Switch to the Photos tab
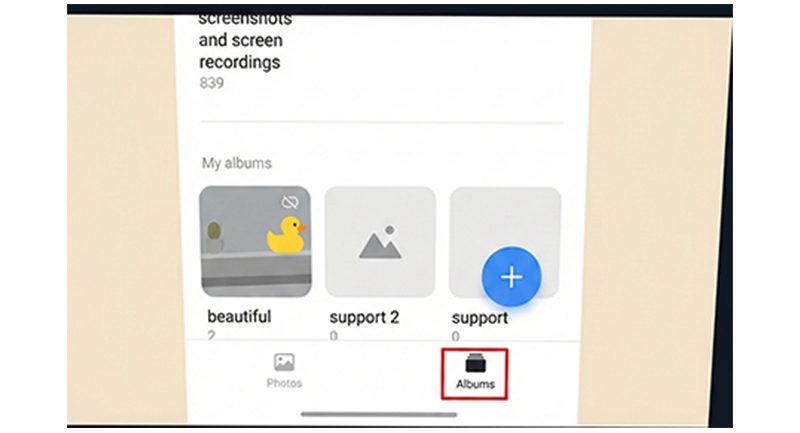This screenshot has height=433, width=800. pyautogui.click(x=284, y=371)
